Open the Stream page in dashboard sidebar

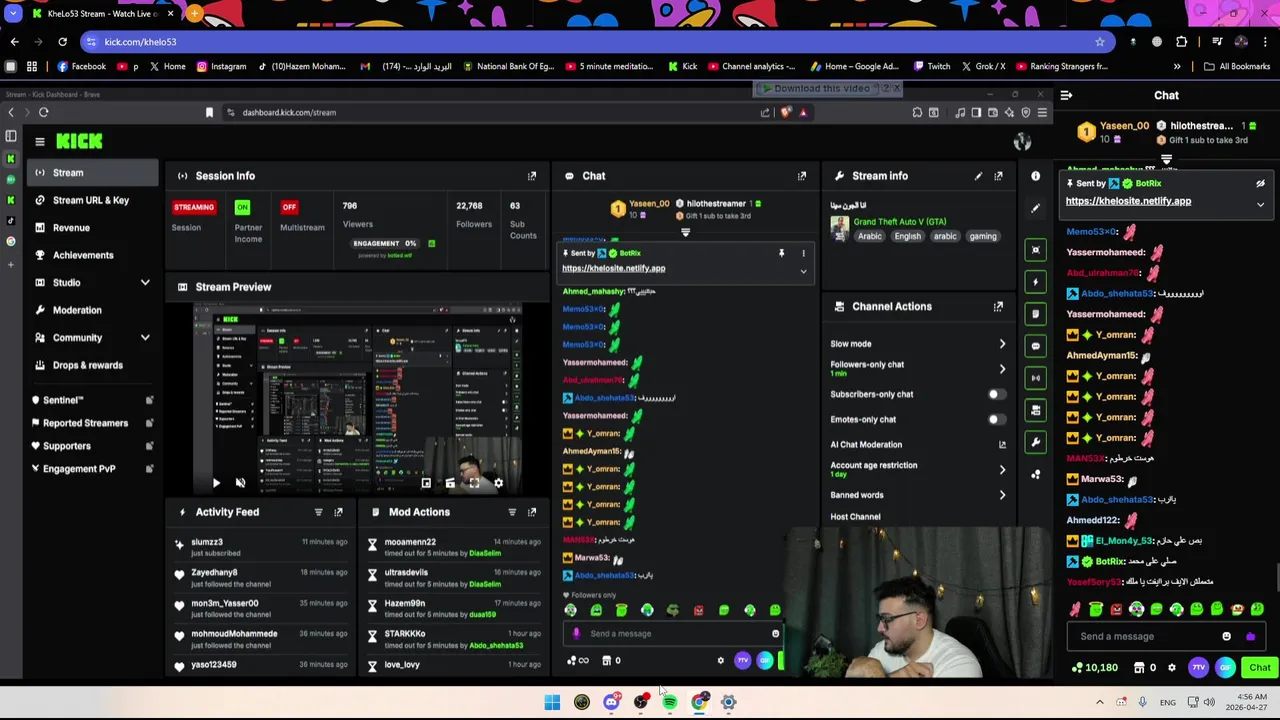(x=92, y=173)
